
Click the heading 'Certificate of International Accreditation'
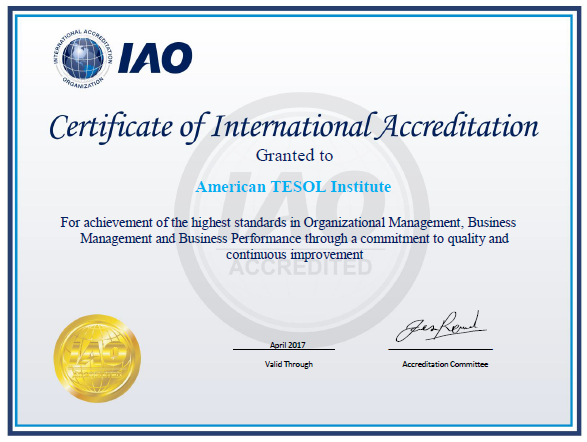(x=294, y=127)
